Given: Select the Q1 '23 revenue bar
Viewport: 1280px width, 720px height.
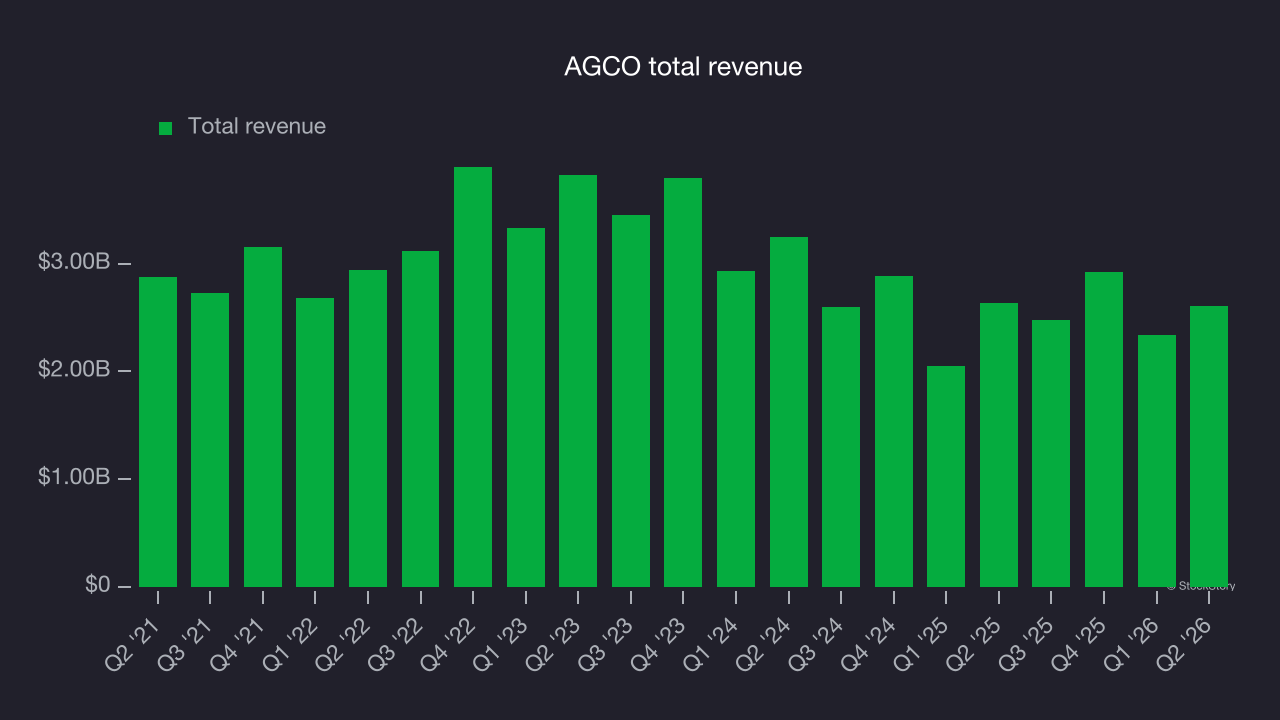Looking at the screenshot, I should (526, 407).
